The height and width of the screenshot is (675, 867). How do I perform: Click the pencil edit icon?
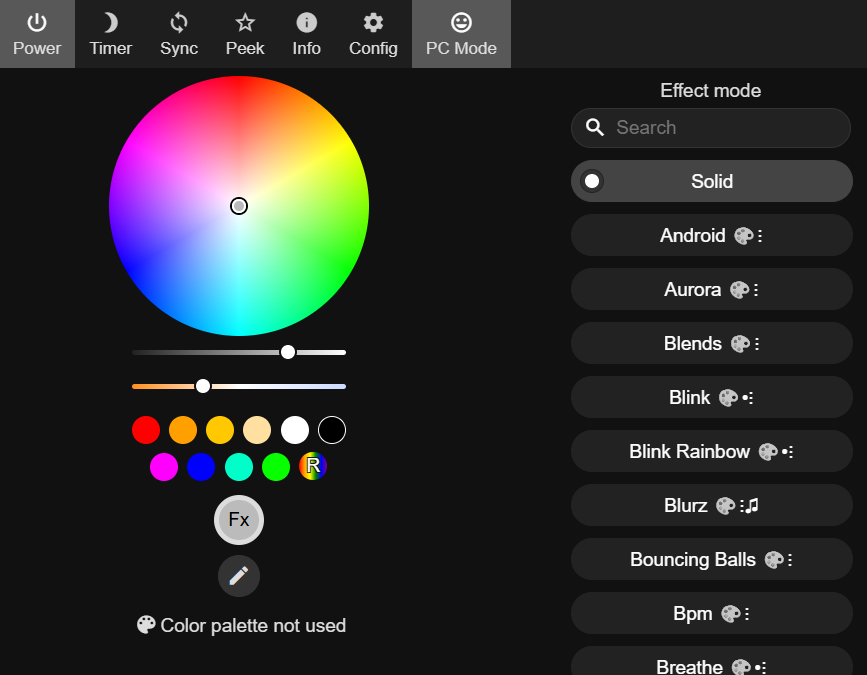click(239, 576)
